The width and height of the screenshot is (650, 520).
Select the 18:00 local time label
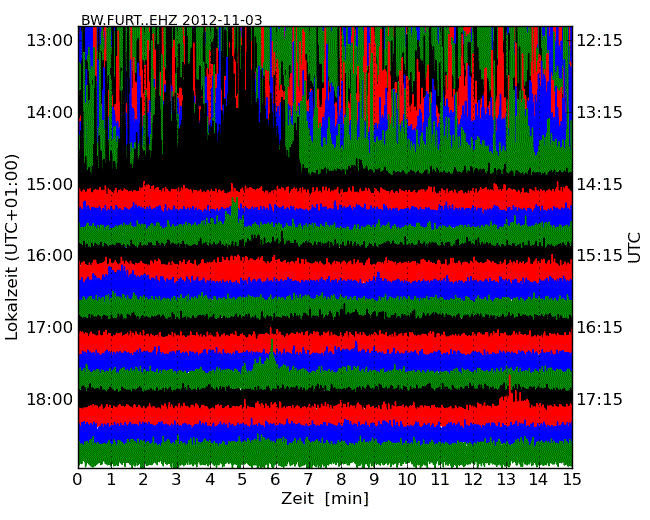click(x=50, y=399)
